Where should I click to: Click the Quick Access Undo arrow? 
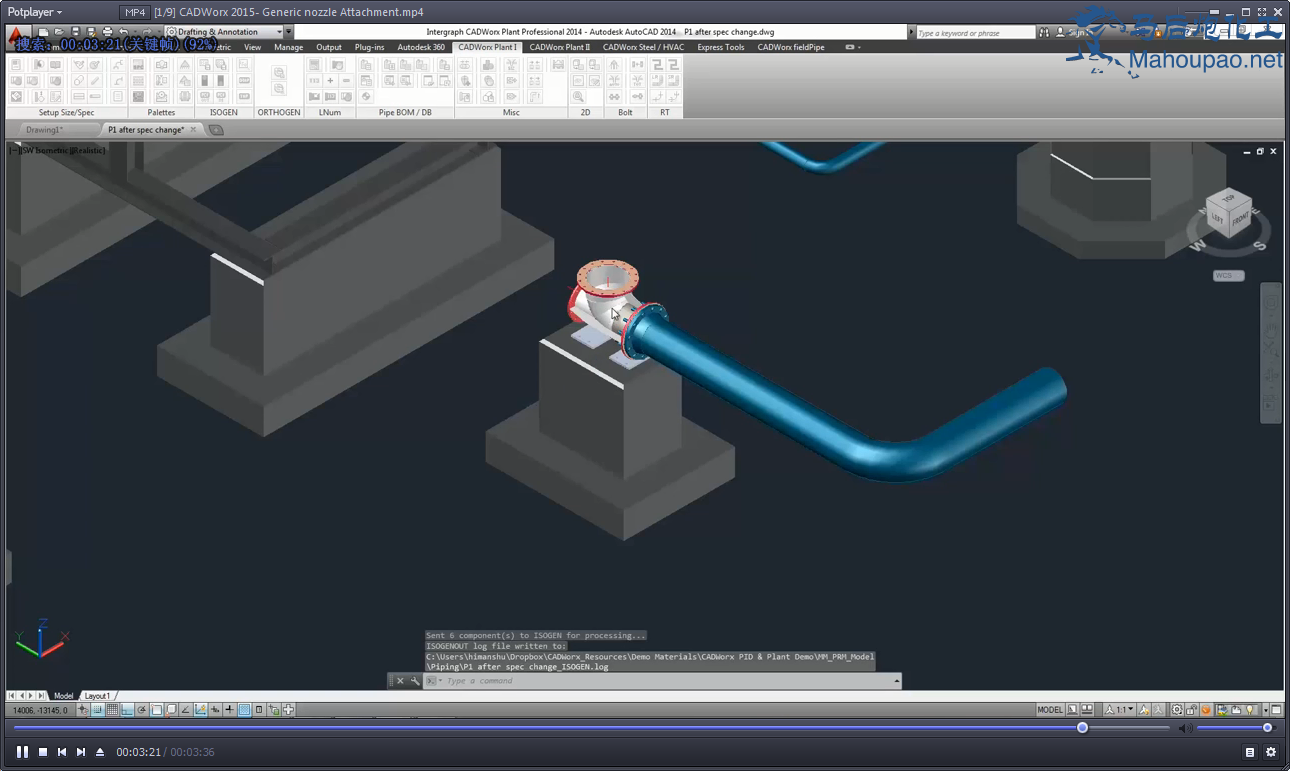click(123, 32)
